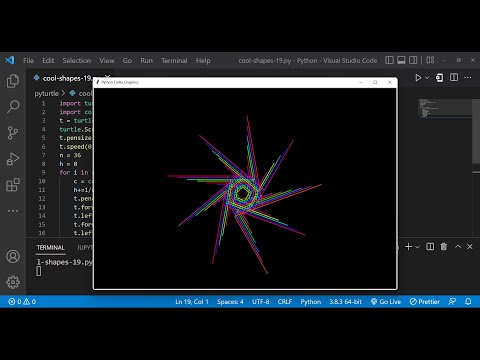Screen dimensions: 480x360
Task: Maximize the Python Turtle Graphics window
Action: (x=375, y=82)
